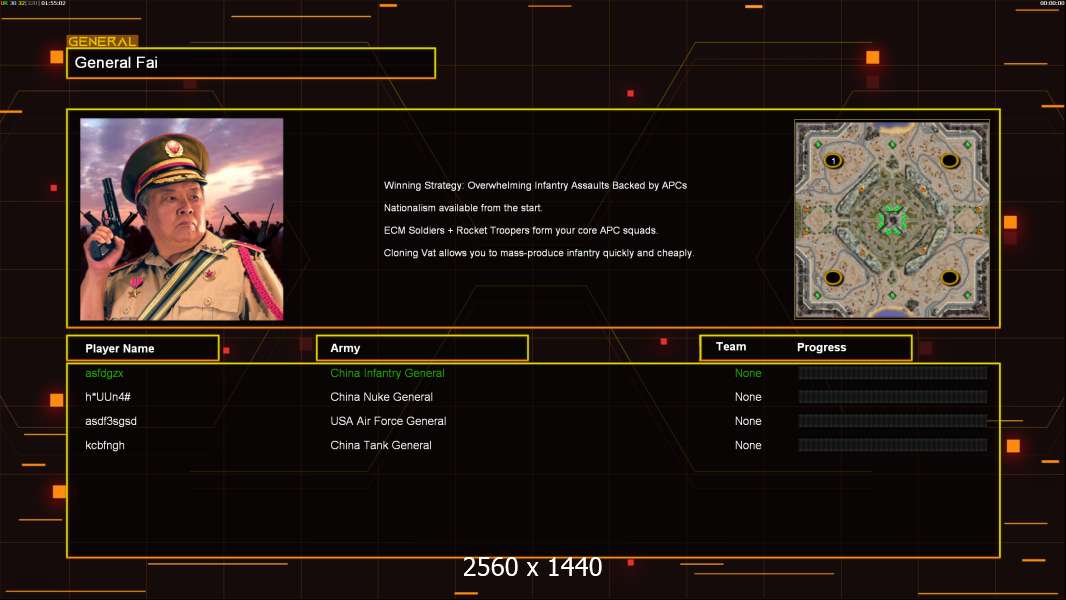Select the player named kcbfngh
1066x600 pixels.
point(105,445)
